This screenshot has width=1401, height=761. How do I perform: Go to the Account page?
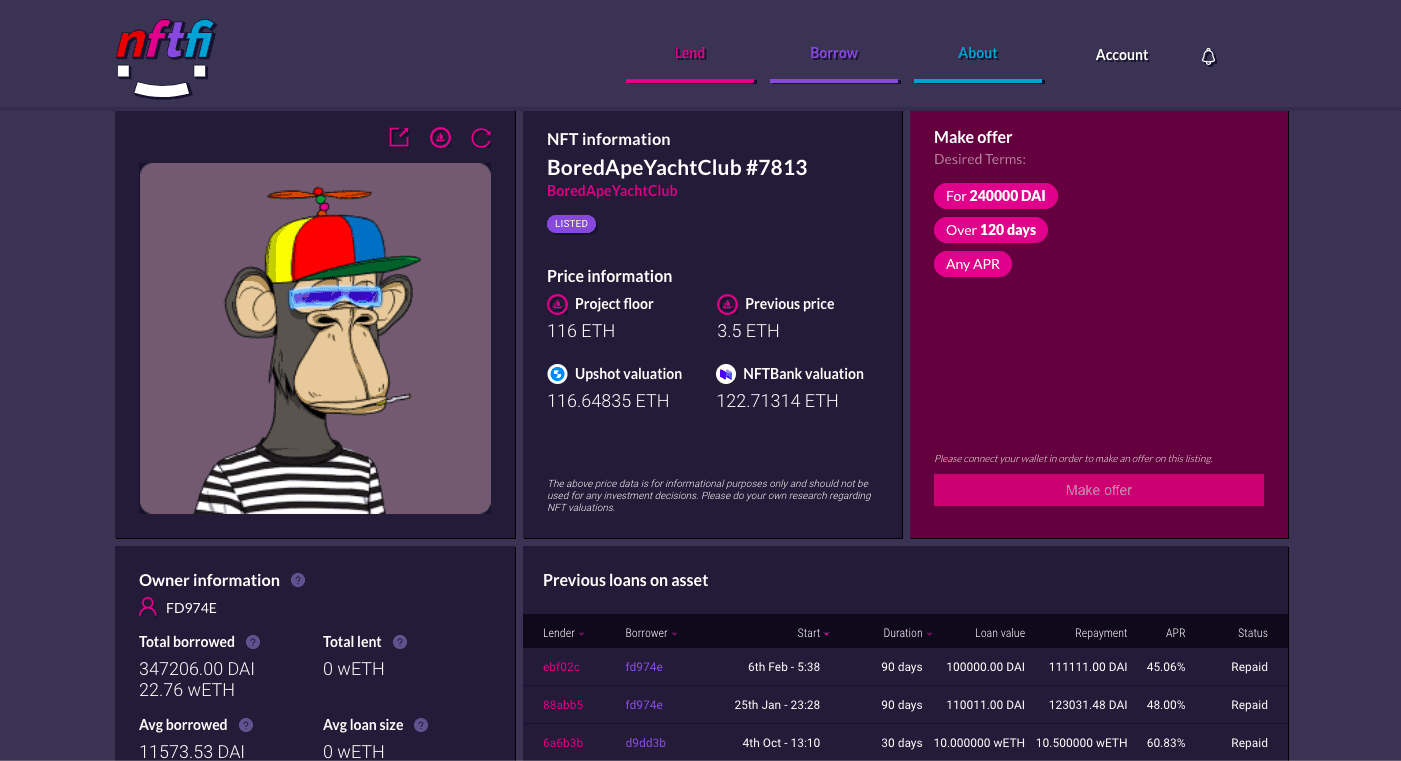[x=1122, y=55]
